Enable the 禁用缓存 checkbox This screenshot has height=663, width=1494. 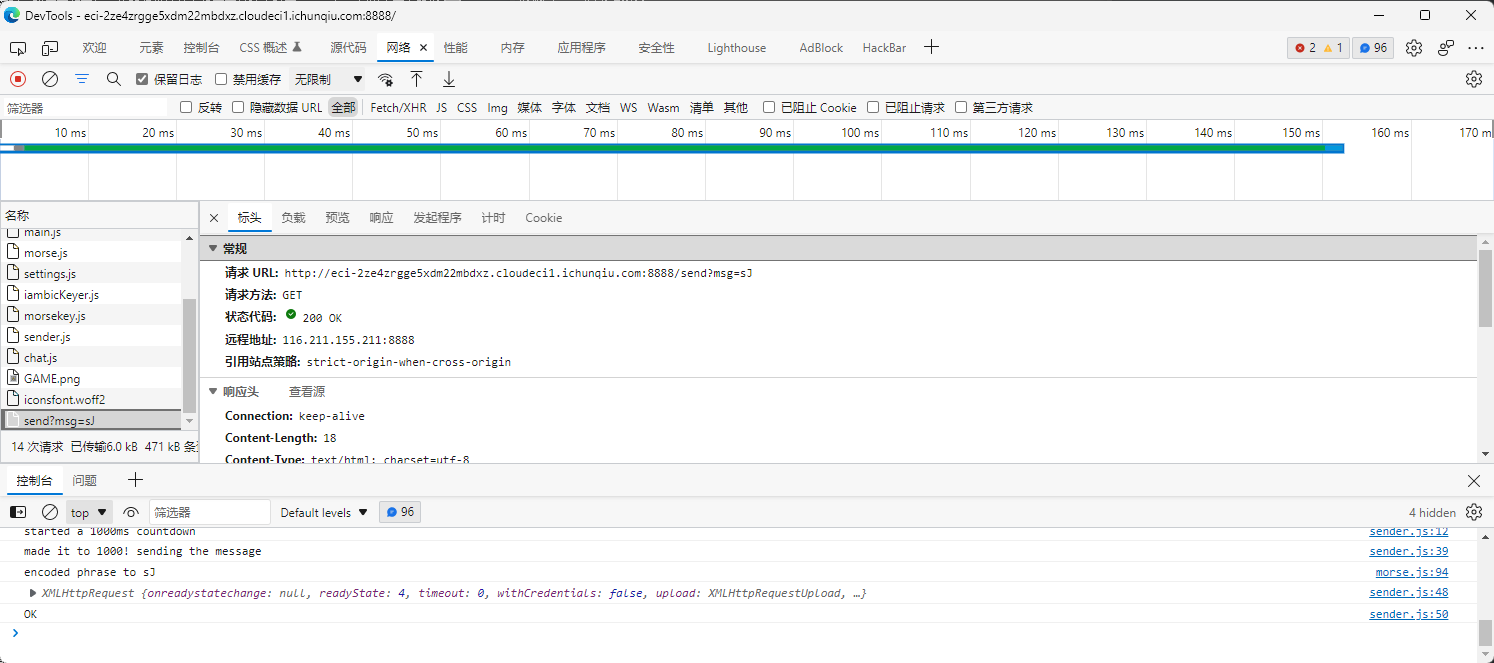pos(221,80)
